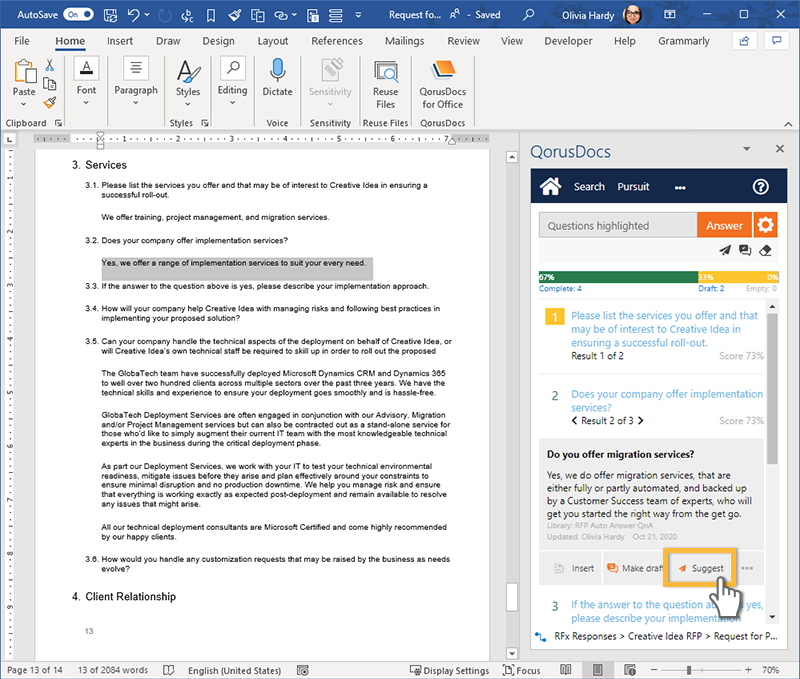This screenshot has width=800, height=679.
Task: Toggle the AutoSave switch off
Action: tap(77, 15)
